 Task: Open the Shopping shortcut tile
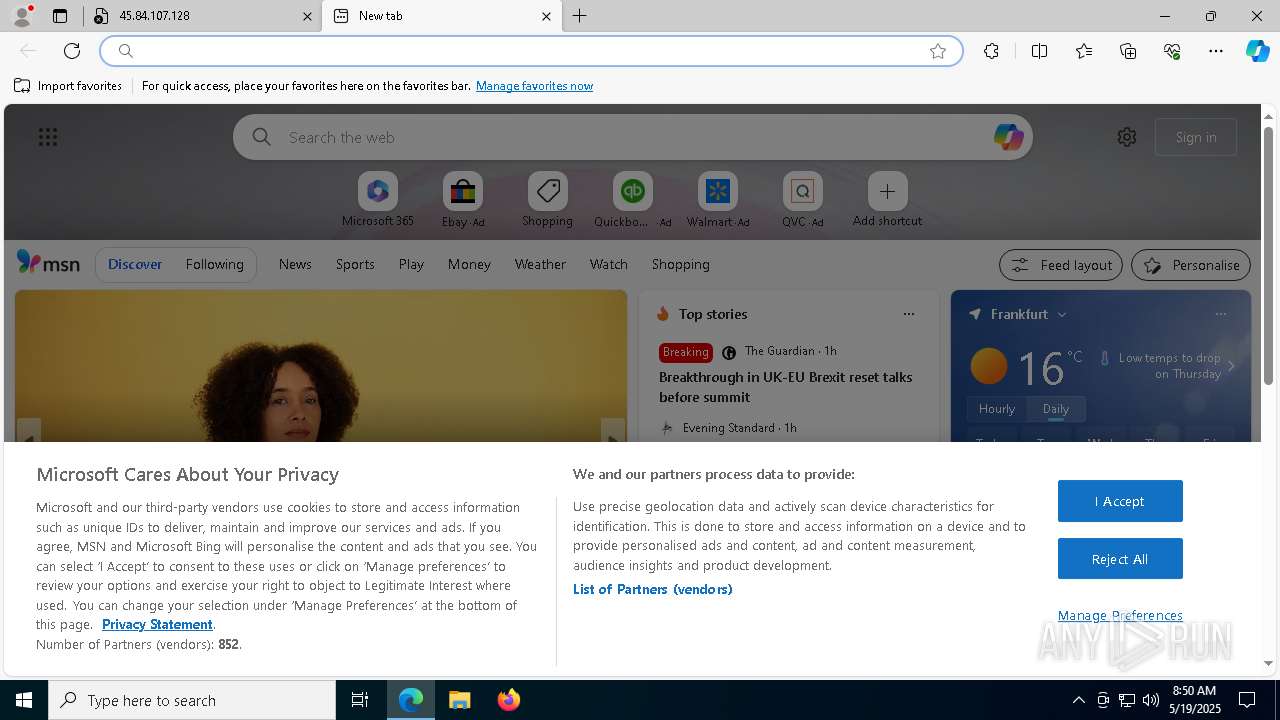pos(547,200)
